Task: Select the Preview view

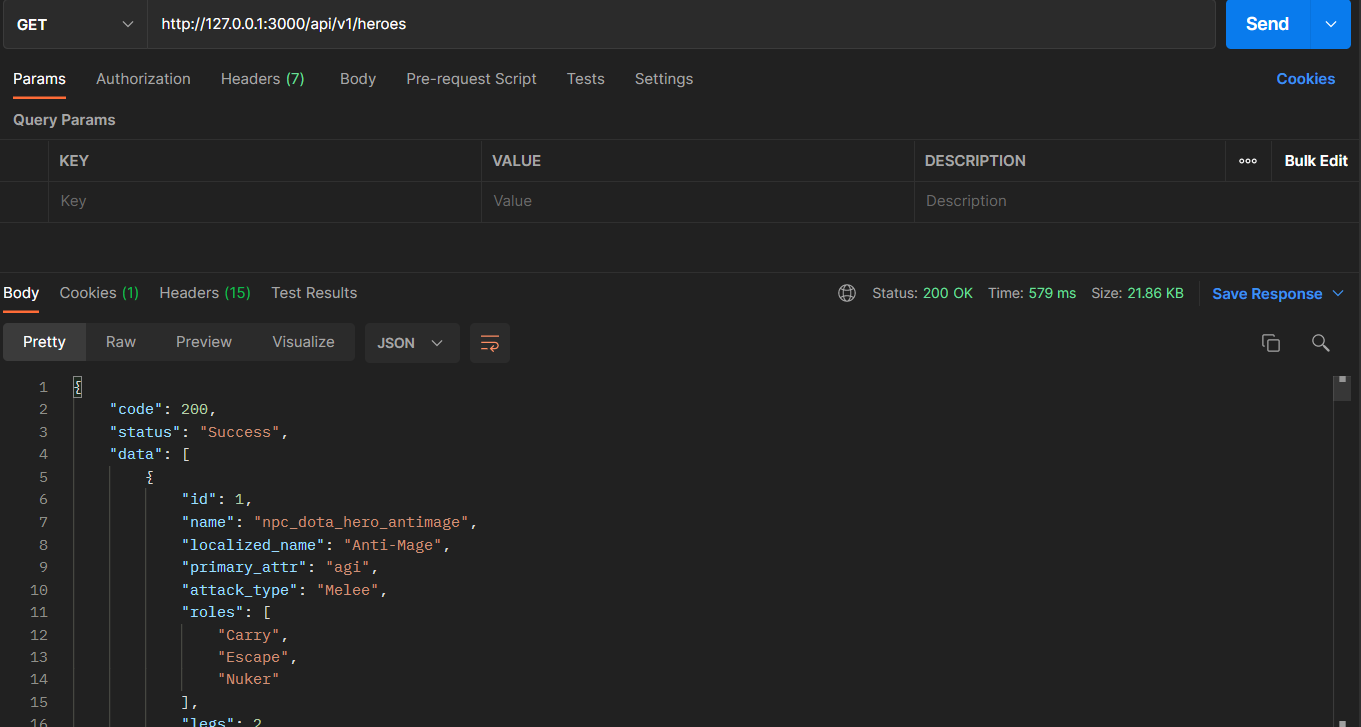Action: point(204,342)
